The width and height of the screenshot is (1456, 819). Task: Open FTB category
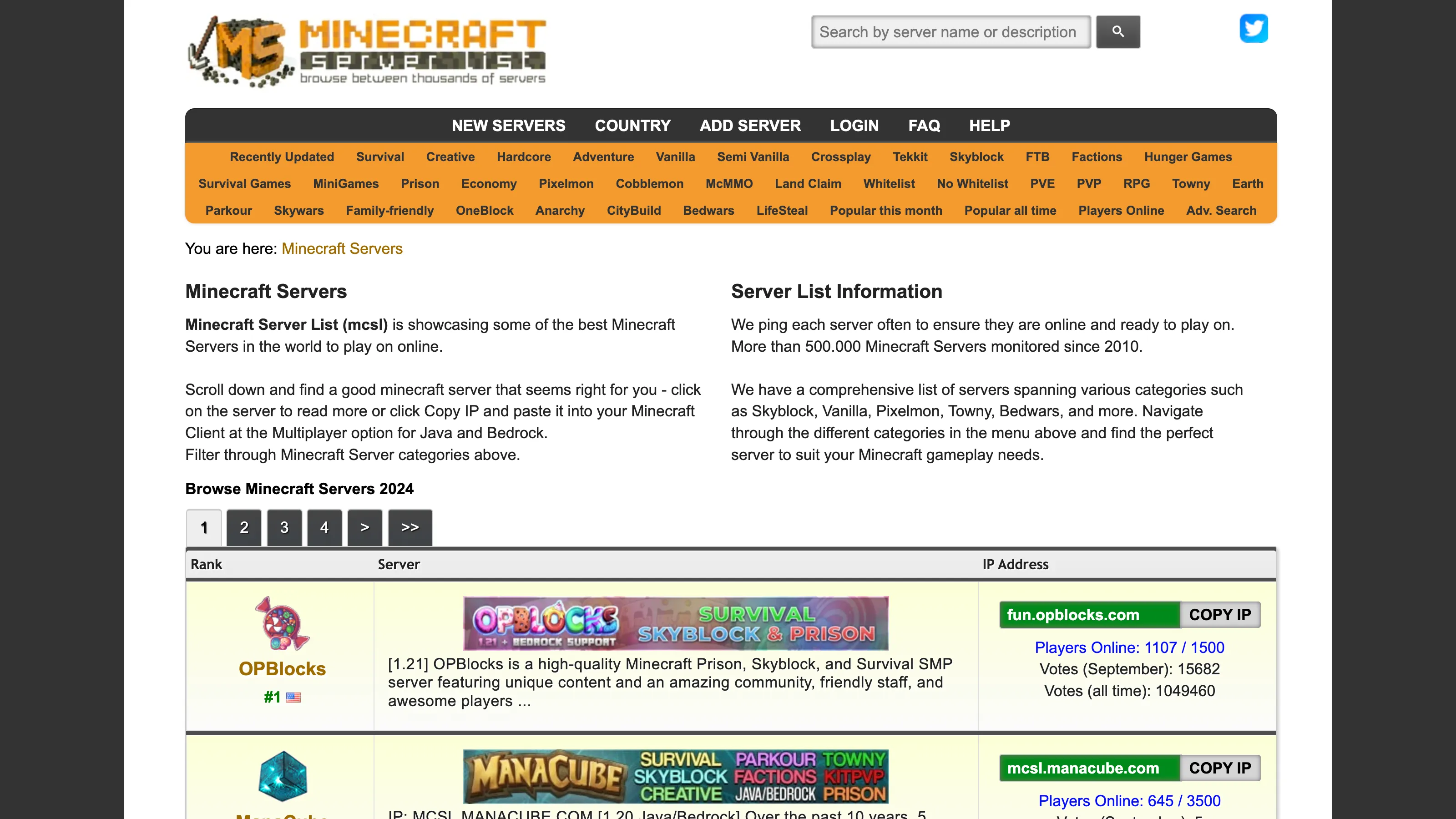[1037, 157]
